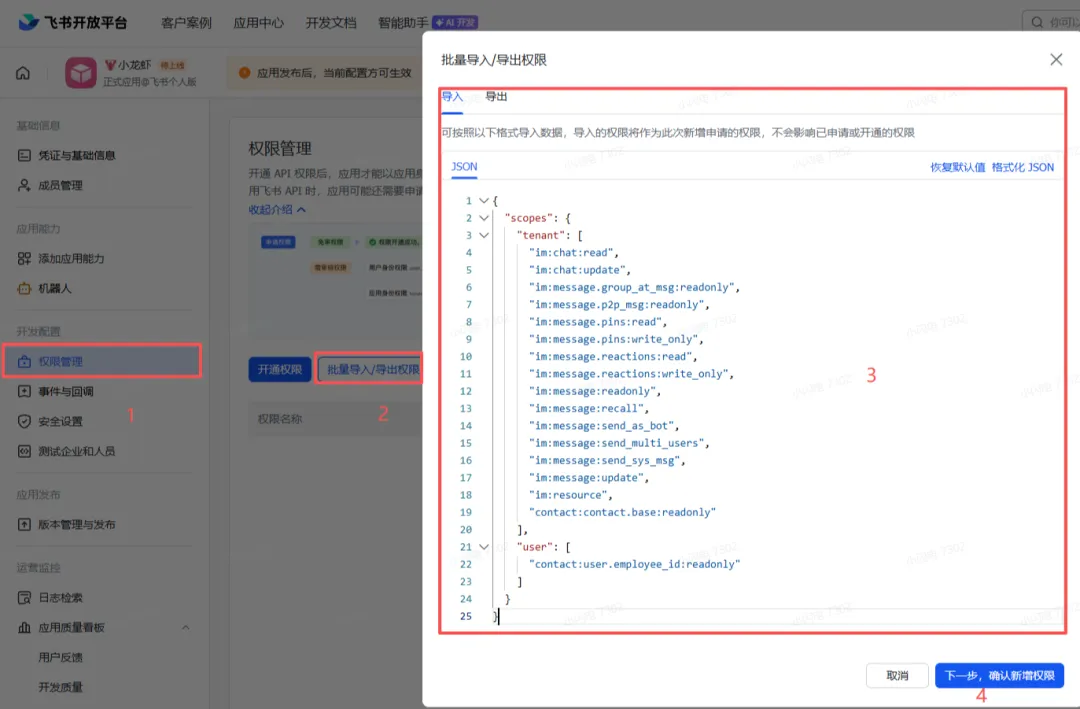The height and width of the screenshot is (709, 1080).
Task: Click 日志检索 search-log icon
Action: pyautogui.click(x=24, y=598)
